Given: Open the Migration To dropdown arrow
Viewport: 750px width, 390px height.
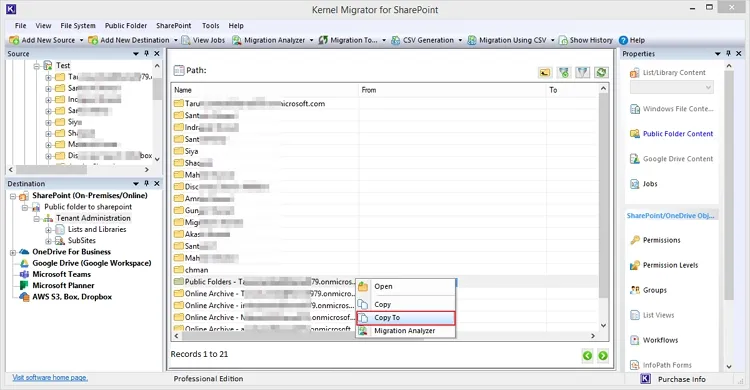Looking at the screenshot, I should tap(384, 40).
